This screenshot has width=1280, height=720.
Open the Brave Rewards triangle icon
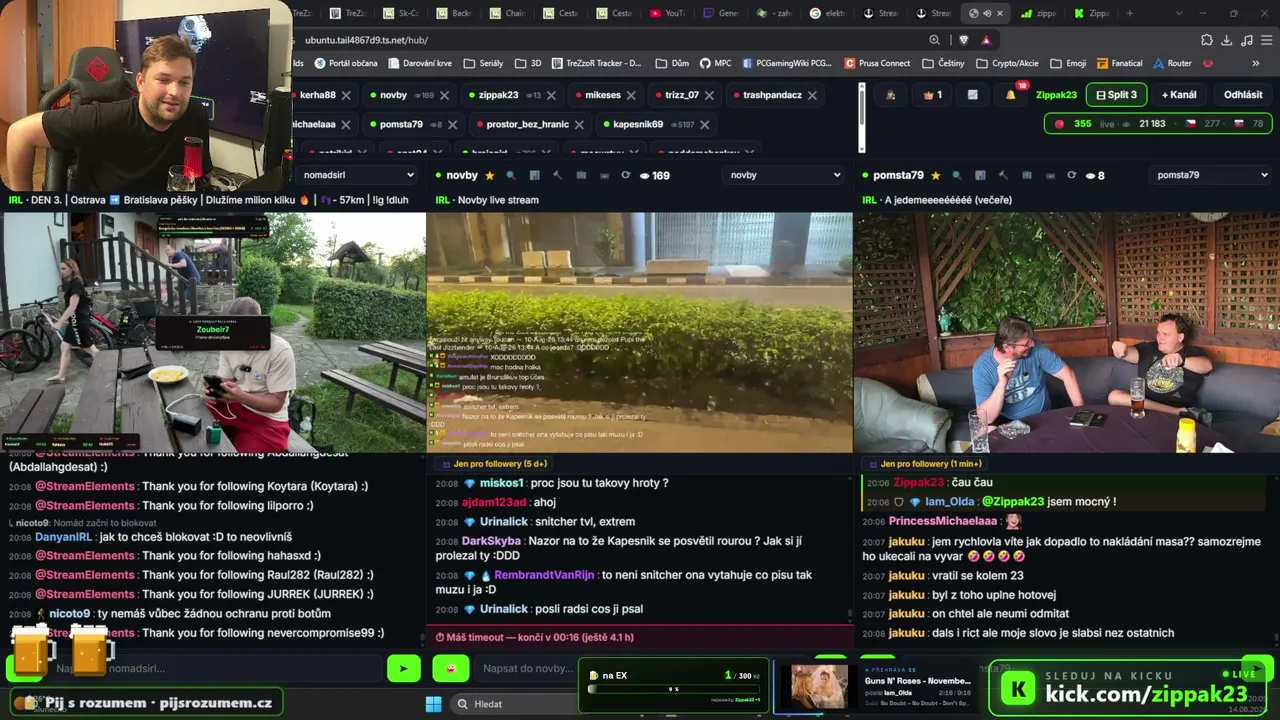[x=986, y=40]
